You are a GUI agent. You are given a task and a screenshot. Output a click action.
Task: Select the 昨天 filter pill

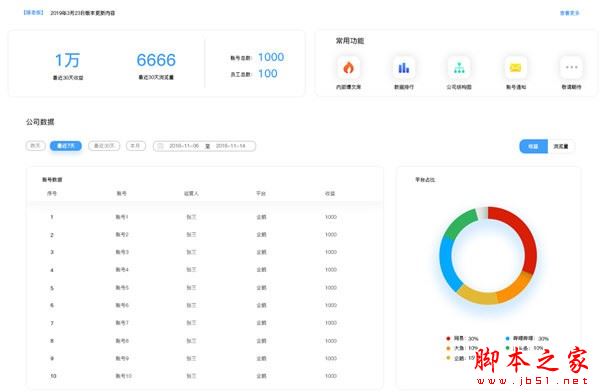point(36,146)
